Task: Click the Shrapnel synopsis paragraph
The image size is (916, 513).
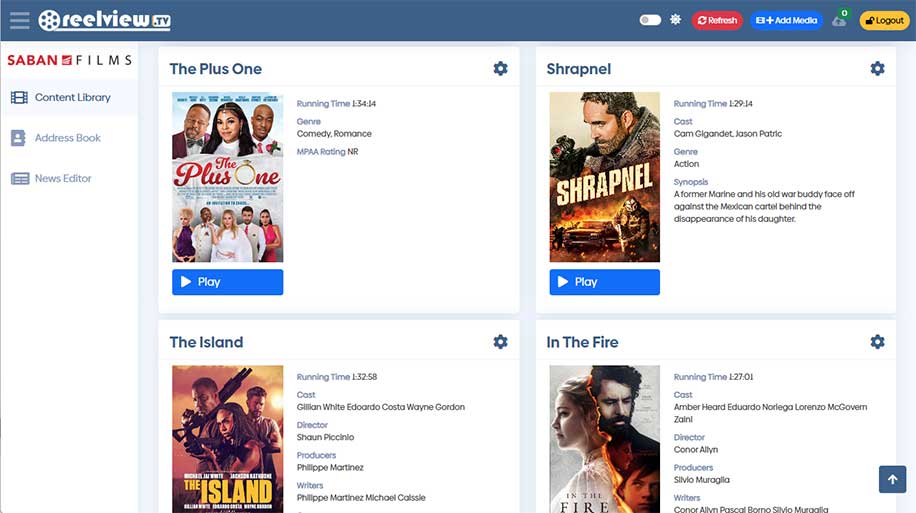Action: (764, 206)
